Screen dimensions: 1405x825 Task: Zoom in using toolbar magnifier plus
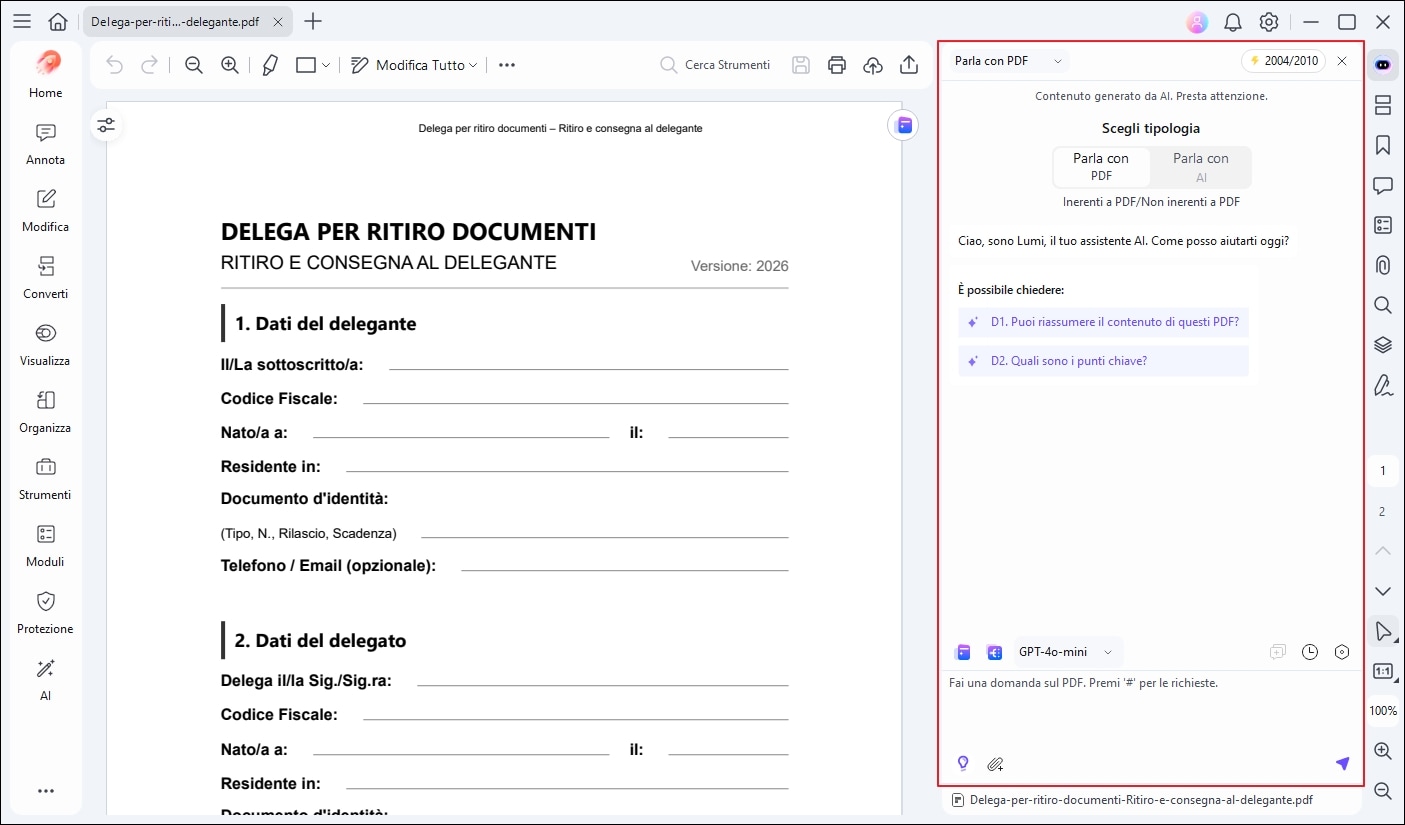point(230,65)
